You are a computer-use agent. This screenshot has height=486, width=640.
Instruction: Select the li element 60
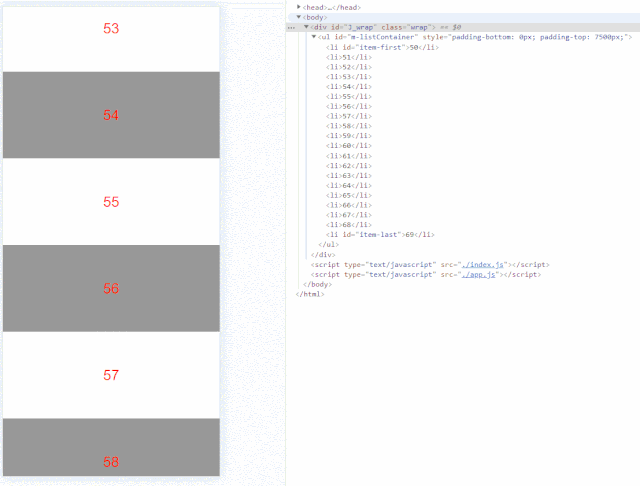pos(349,145)
